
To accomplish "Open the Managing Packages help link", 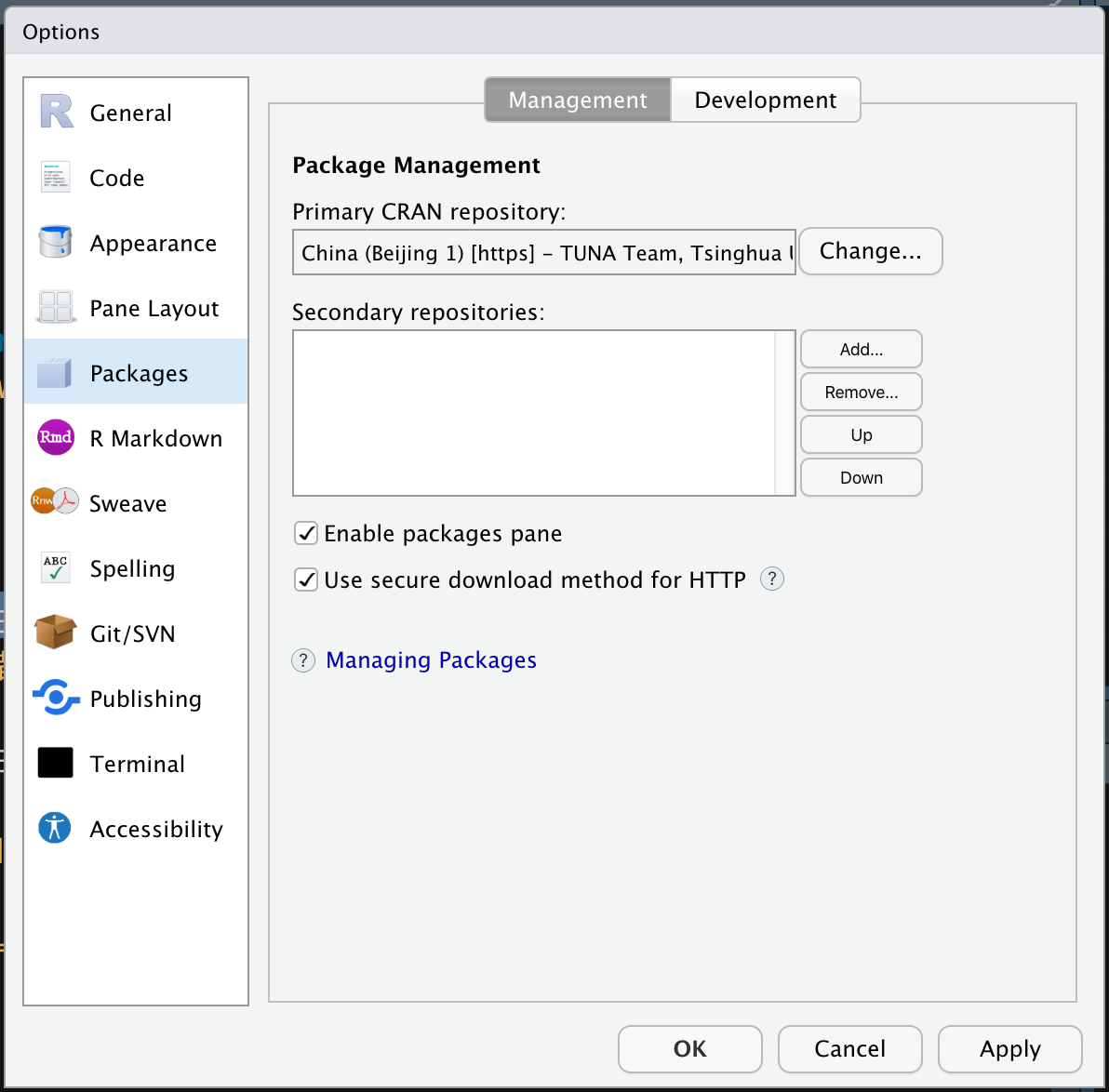I will pos(431,660).
